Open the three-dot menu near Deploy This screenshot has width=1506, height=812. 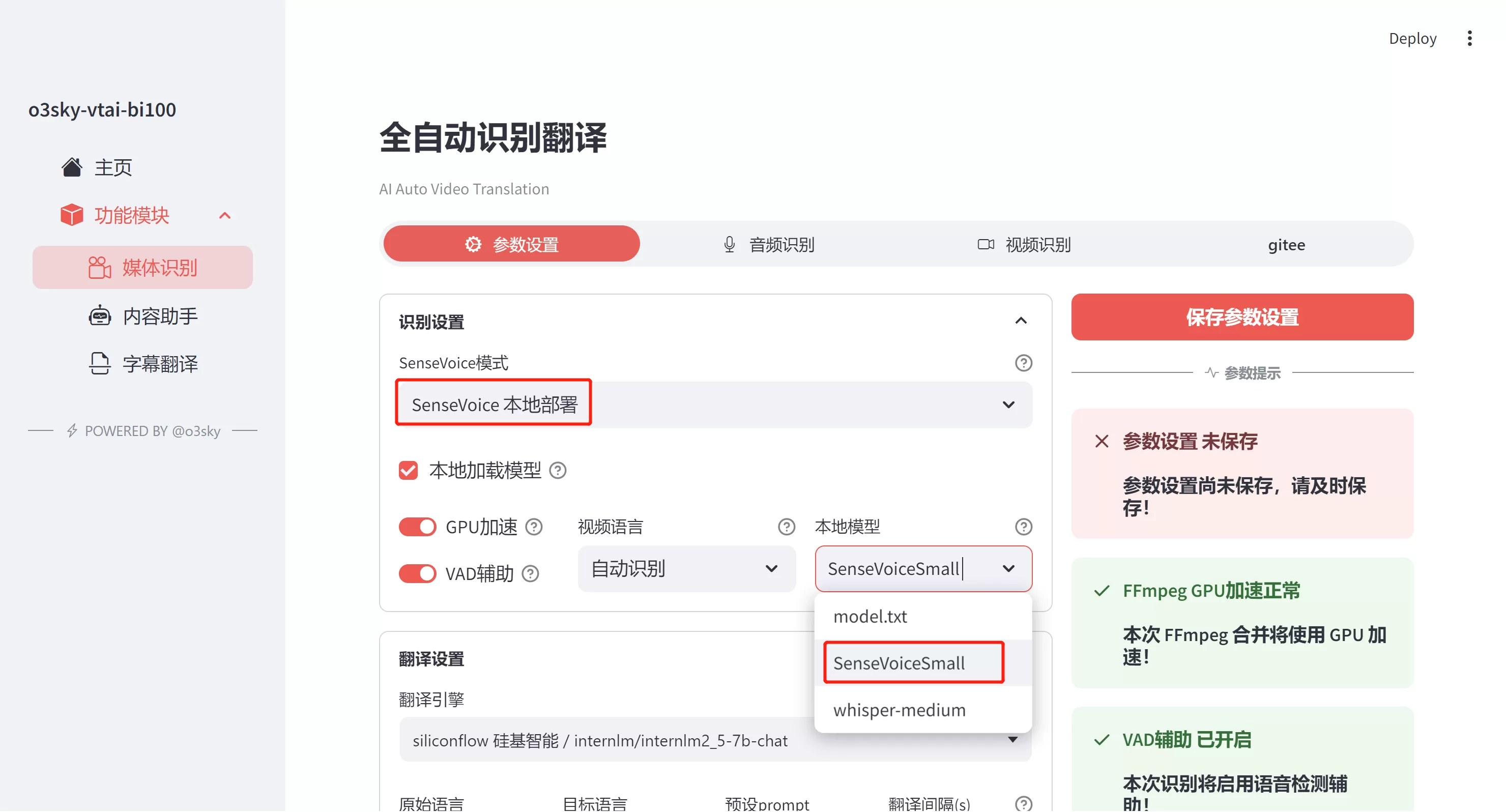(x=1469, y=39)
